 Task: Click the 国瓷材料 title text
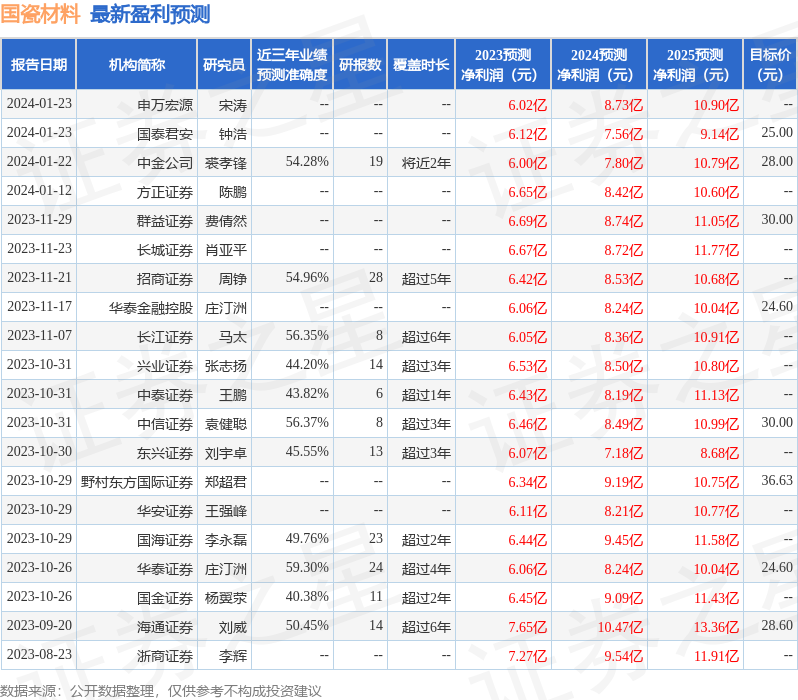tap(40, 14)
